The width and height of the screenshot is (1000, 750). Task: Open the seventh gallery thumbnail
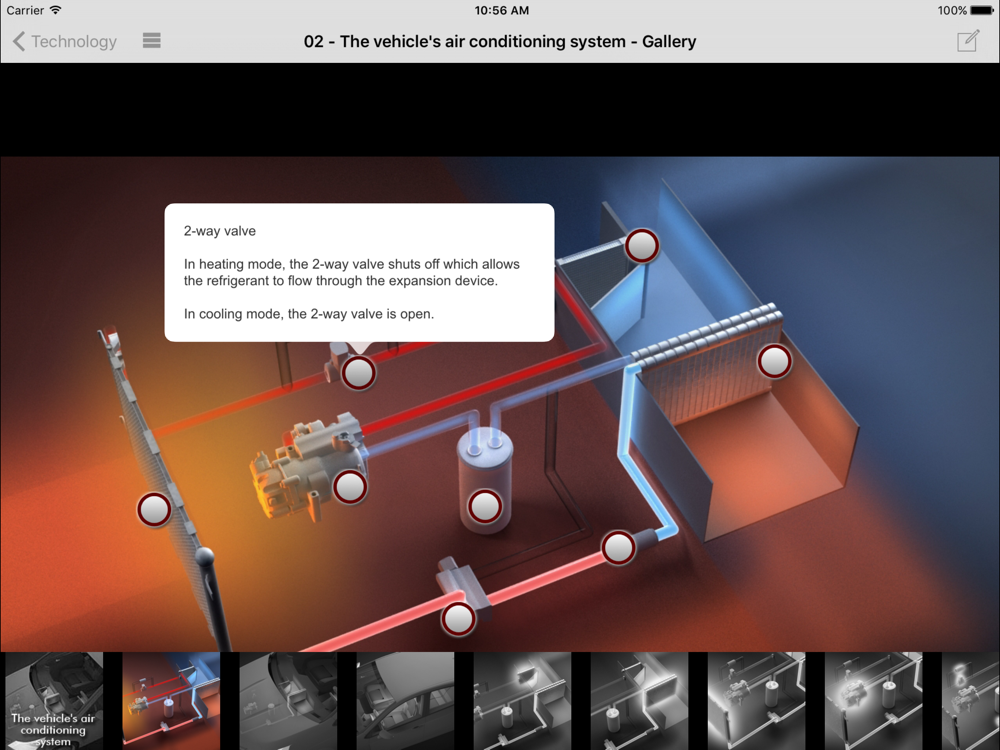[x=756, y=701]
